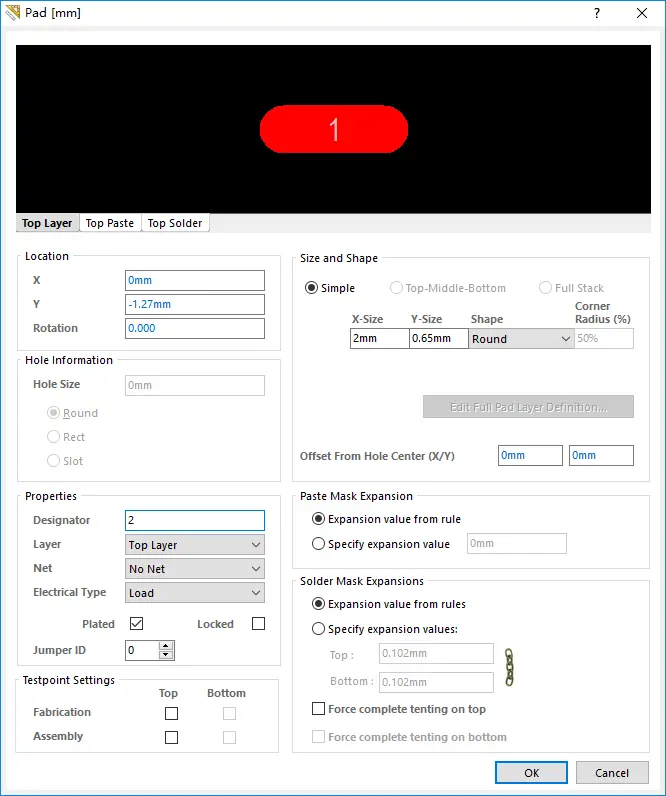Increase the Jumper ID stepper value

(166, 646)
